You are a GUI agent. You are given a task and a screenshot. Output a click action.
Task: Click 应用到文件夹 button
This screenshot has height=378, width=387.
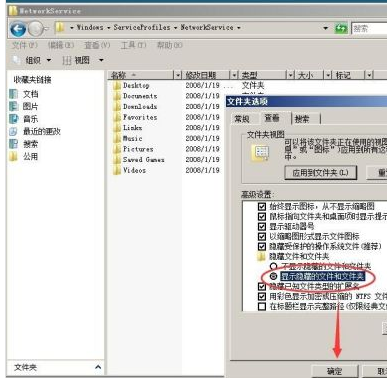click(x=321, y=173)
